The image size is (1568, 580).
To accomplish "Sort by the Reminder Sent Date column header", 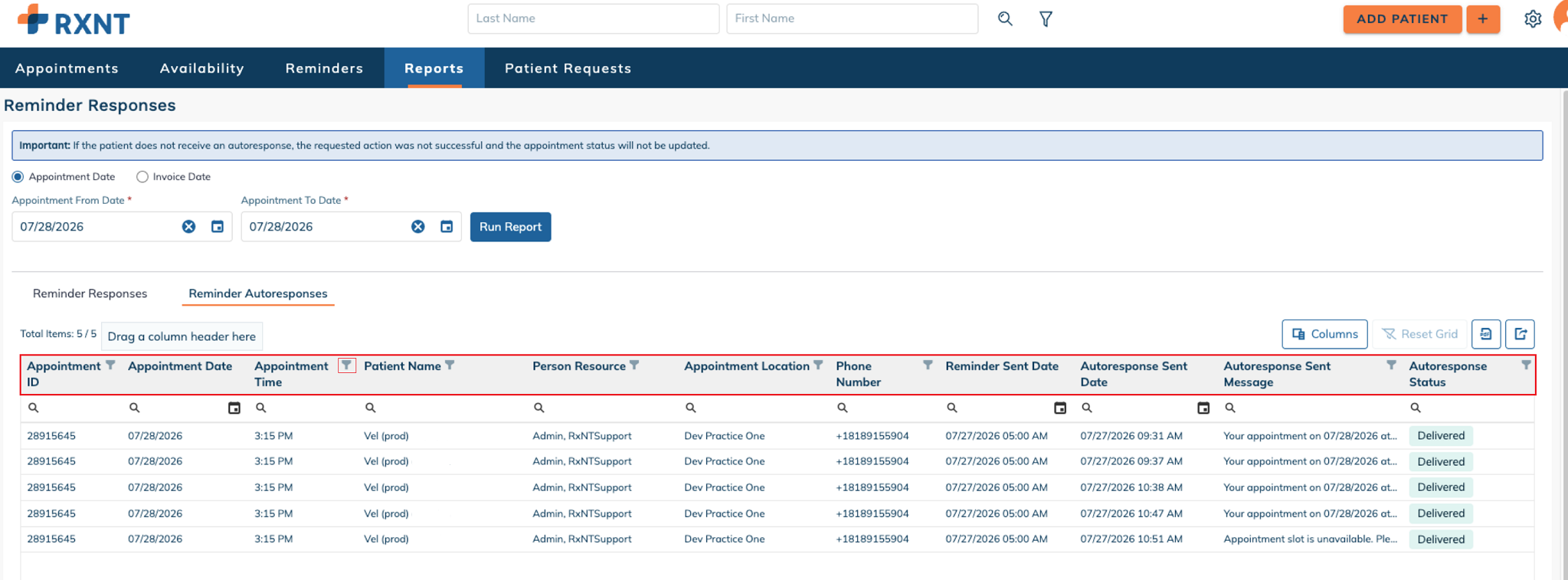I will pyautogui.click(x=1001, y=366).
